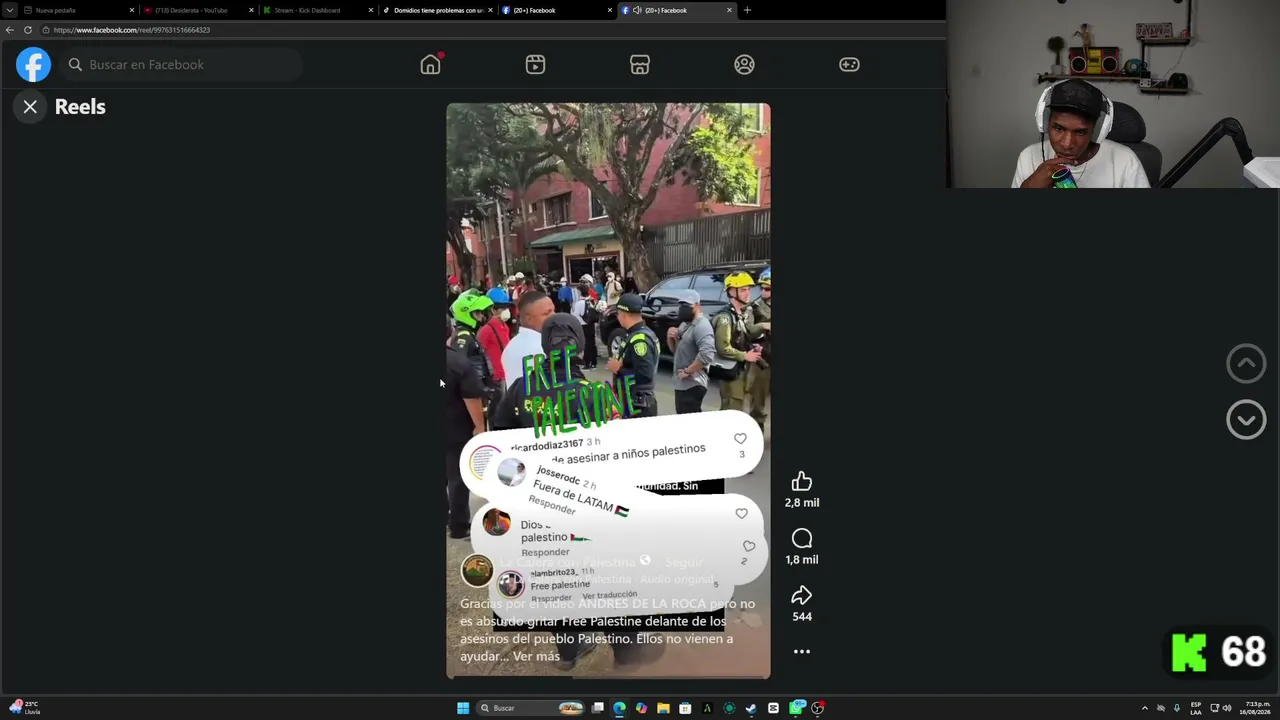Open the clock showing 7:13 p.m.
The width and height of the screenshot is (1280, 720).
pyautogui.click(x=1256, y=708)
